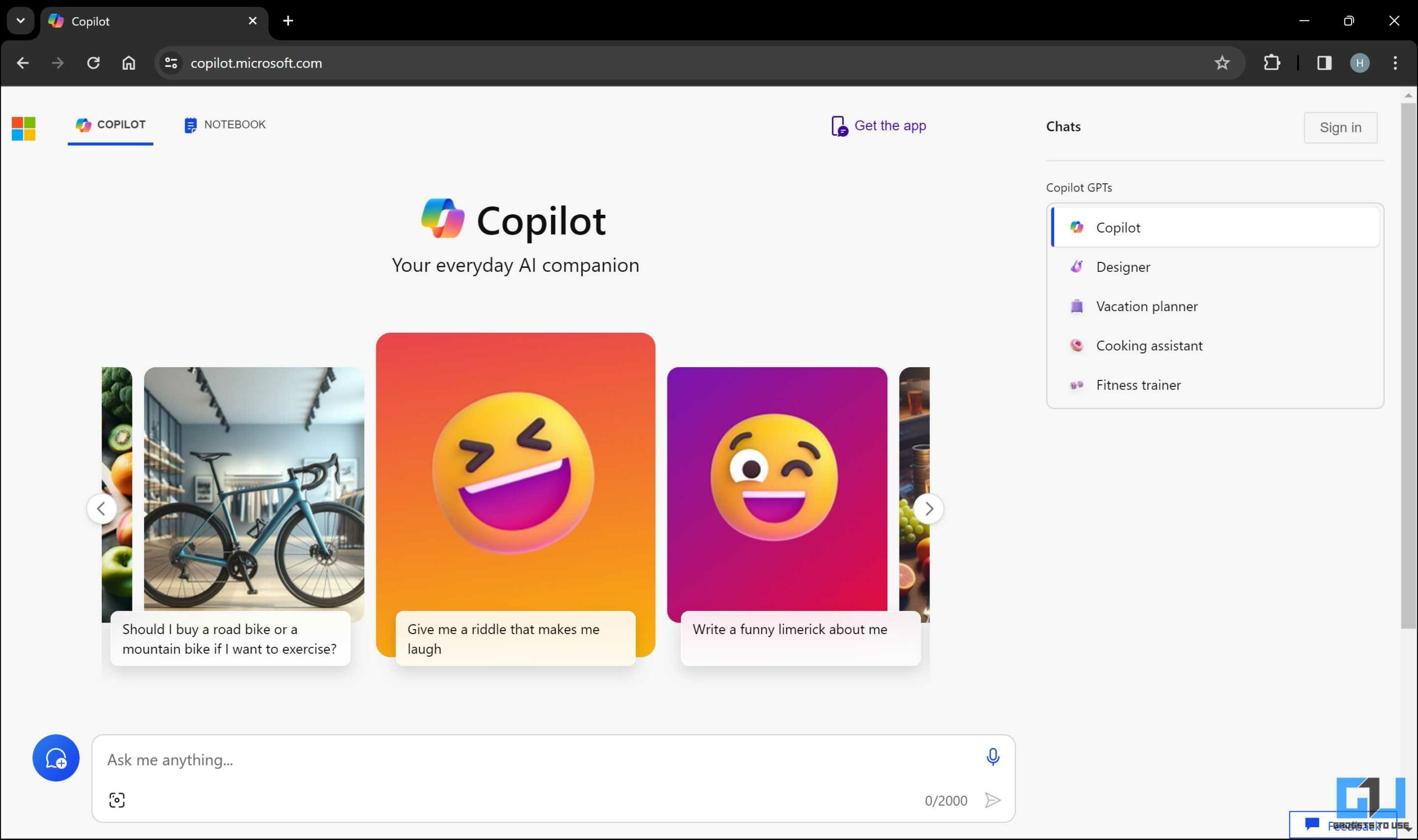
Task: Navigate back in the browser
Action: pos(23,63)
